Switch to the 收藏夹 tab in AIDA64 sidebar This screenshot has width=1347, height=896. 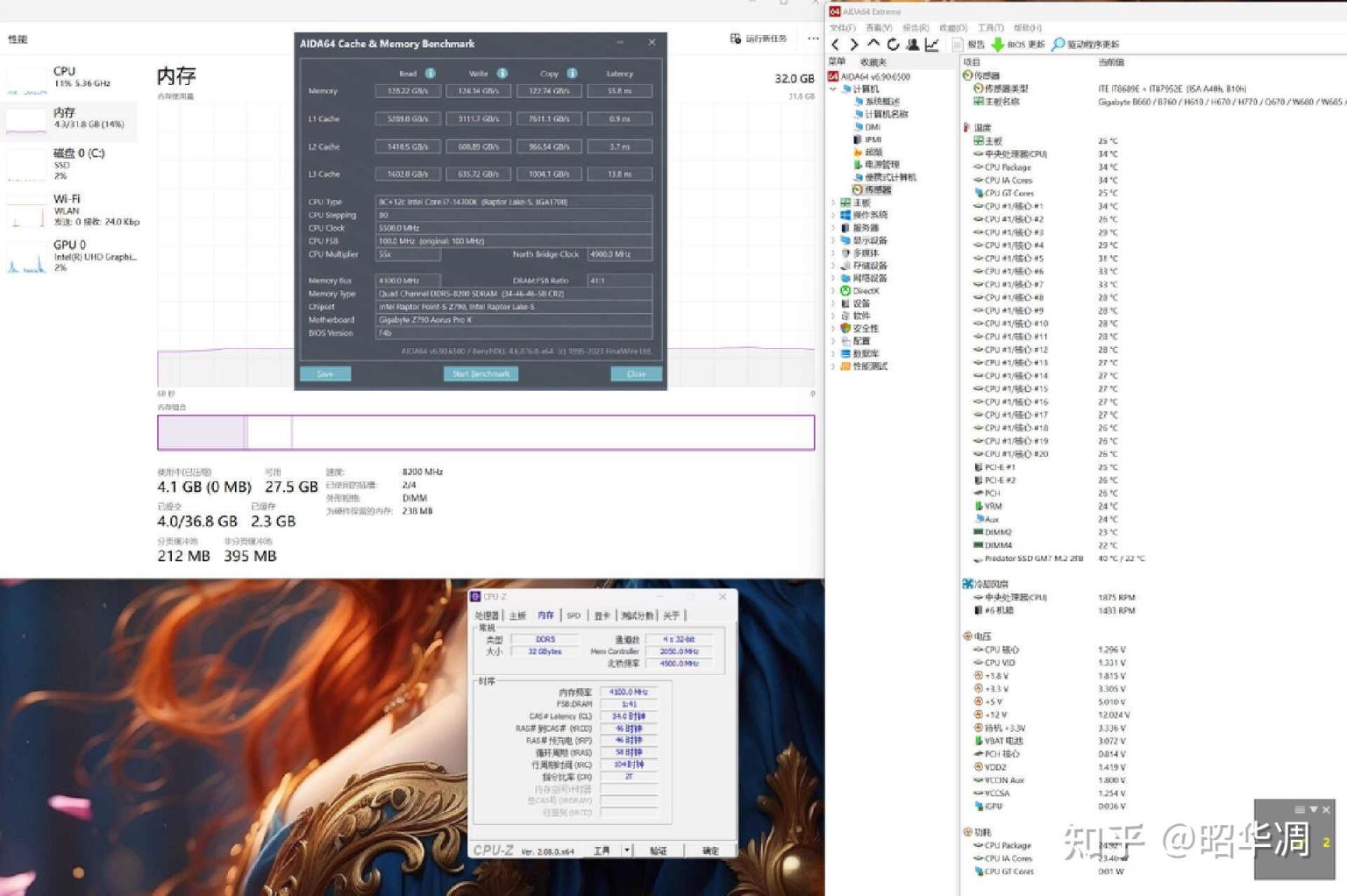coord(873,62)
